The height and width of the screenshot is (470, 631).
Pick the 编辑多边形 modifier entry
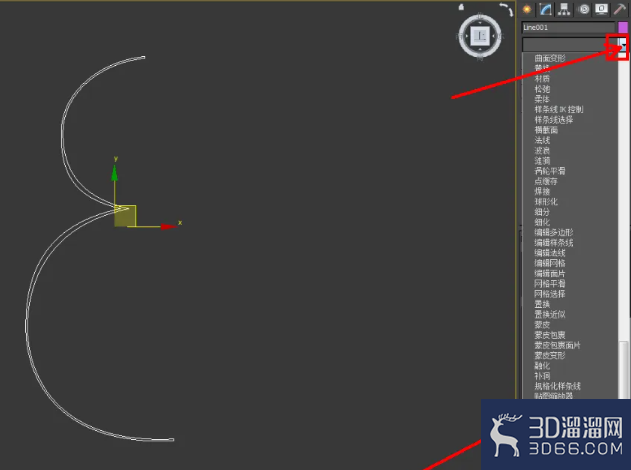coord(554,233)
